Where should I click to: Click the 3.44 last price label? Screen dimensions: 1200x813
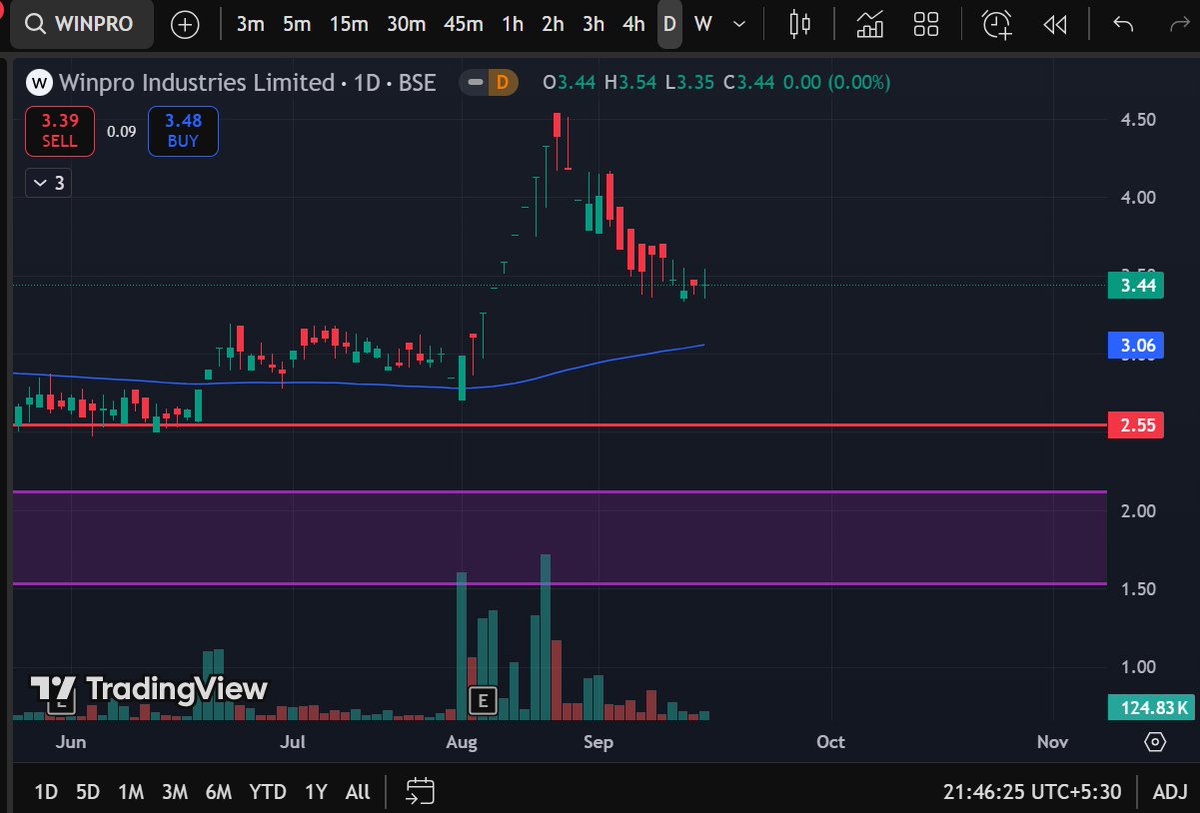(x=1138, y=286)
